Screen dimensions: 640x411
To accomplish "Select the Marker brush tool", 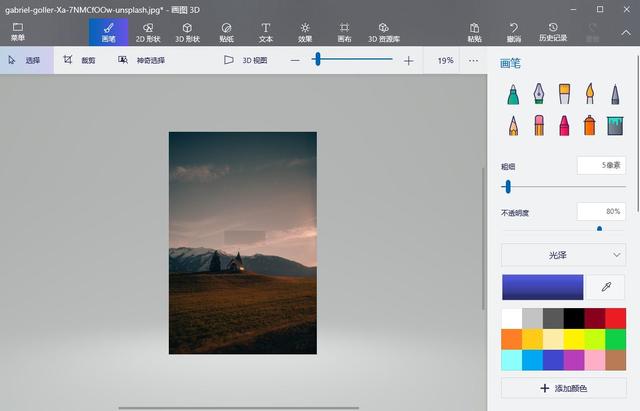I will pyautogui.click(x=512, y=95).
